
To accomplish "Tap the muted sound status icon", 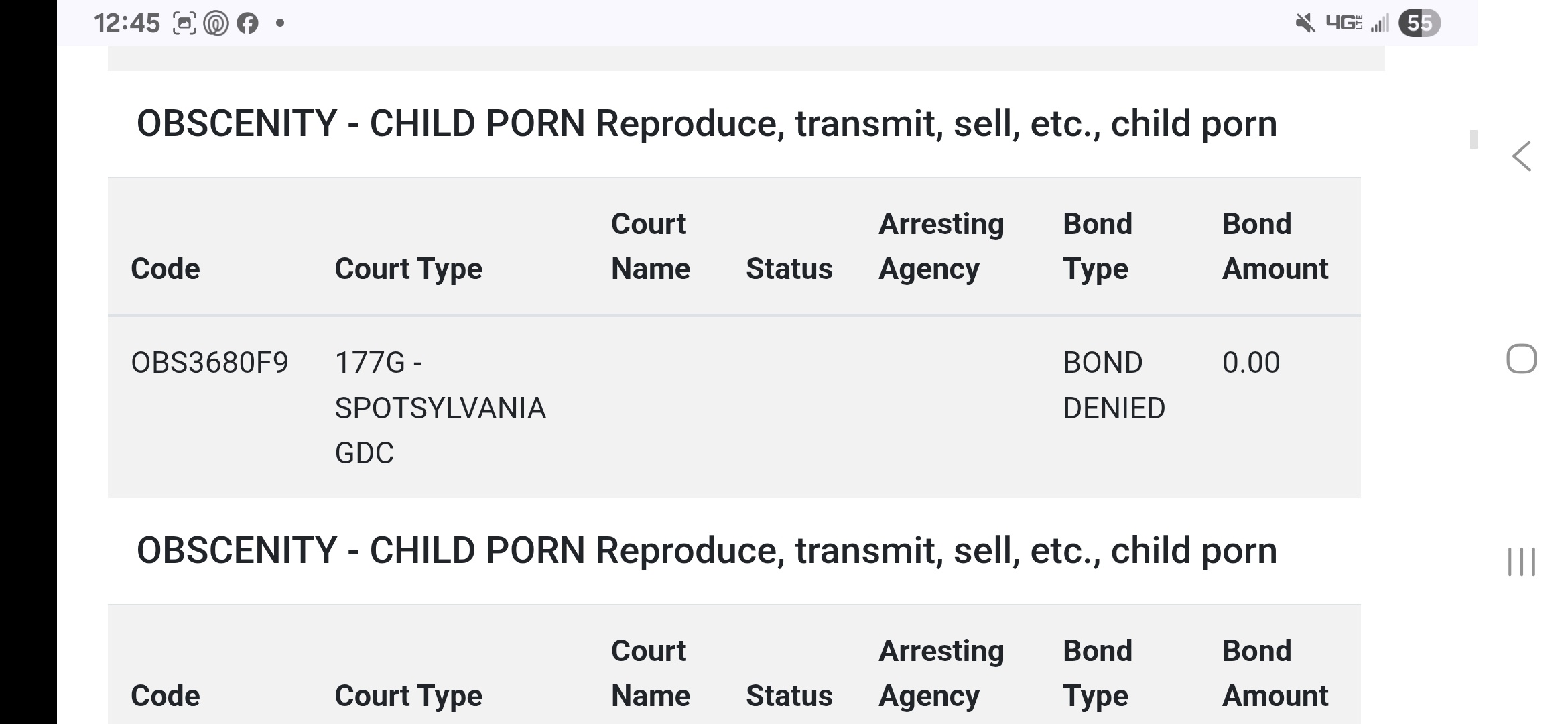I will pyautogui.click(x=1305, y=23).
